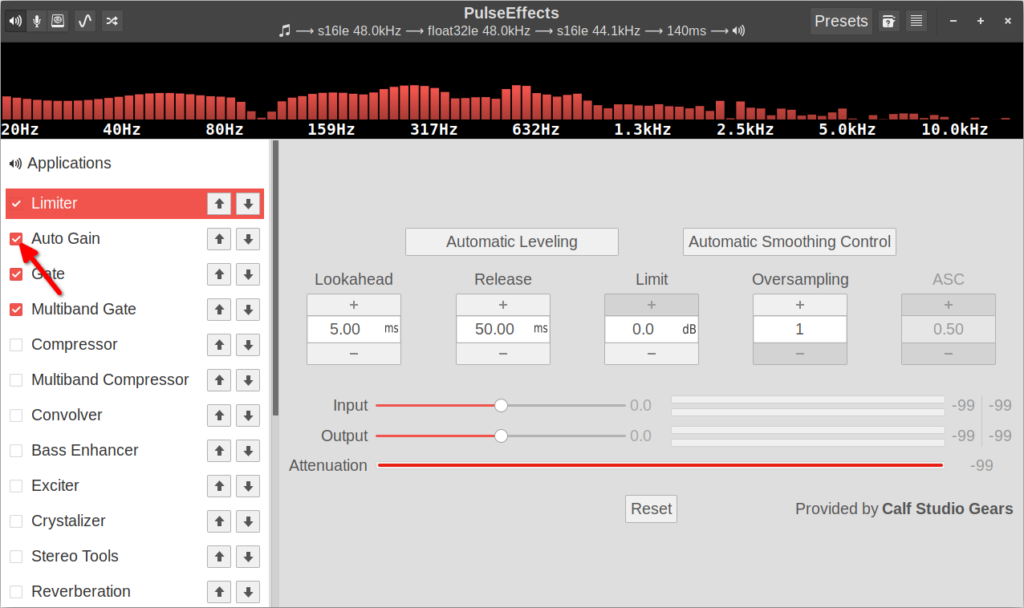Open the Presets dropdown
Viewport: 1024px width, 608px height.
pos(841,20)
